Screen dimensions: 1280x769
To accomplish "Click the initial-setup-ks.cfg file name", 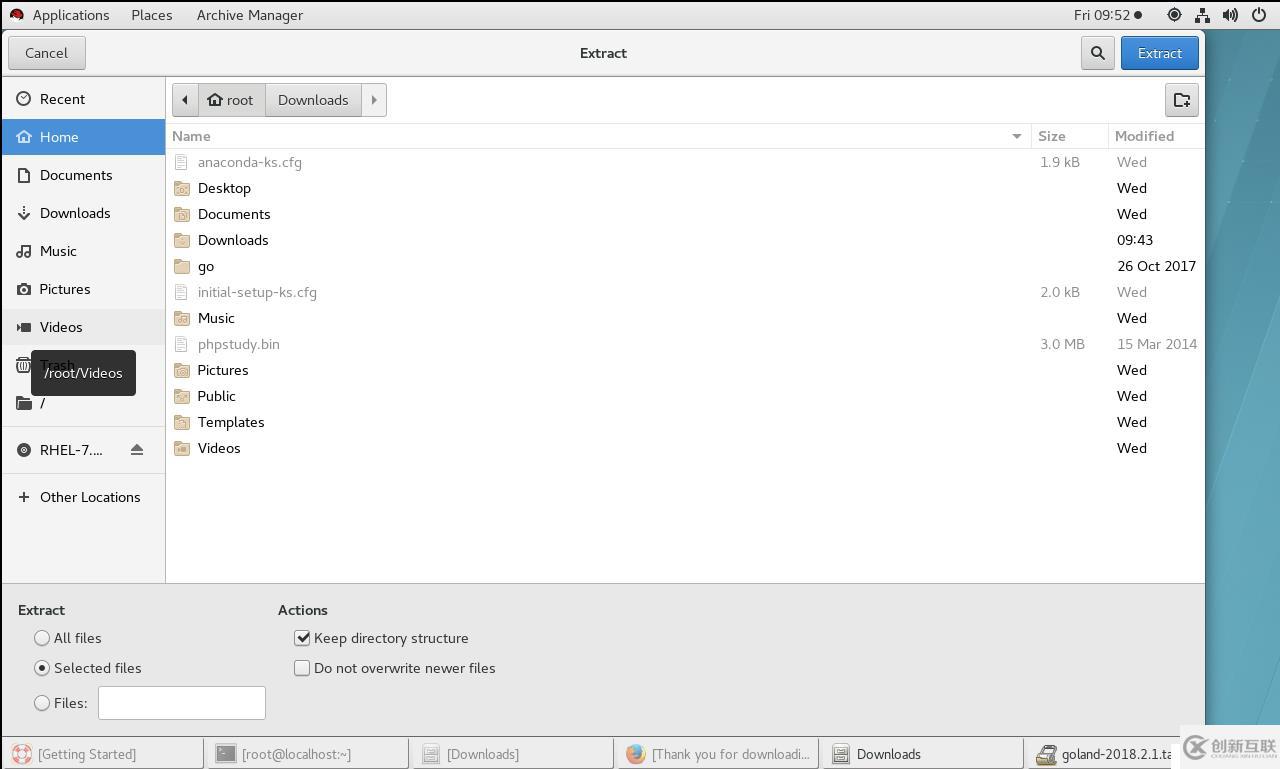I will click(257, 292).
